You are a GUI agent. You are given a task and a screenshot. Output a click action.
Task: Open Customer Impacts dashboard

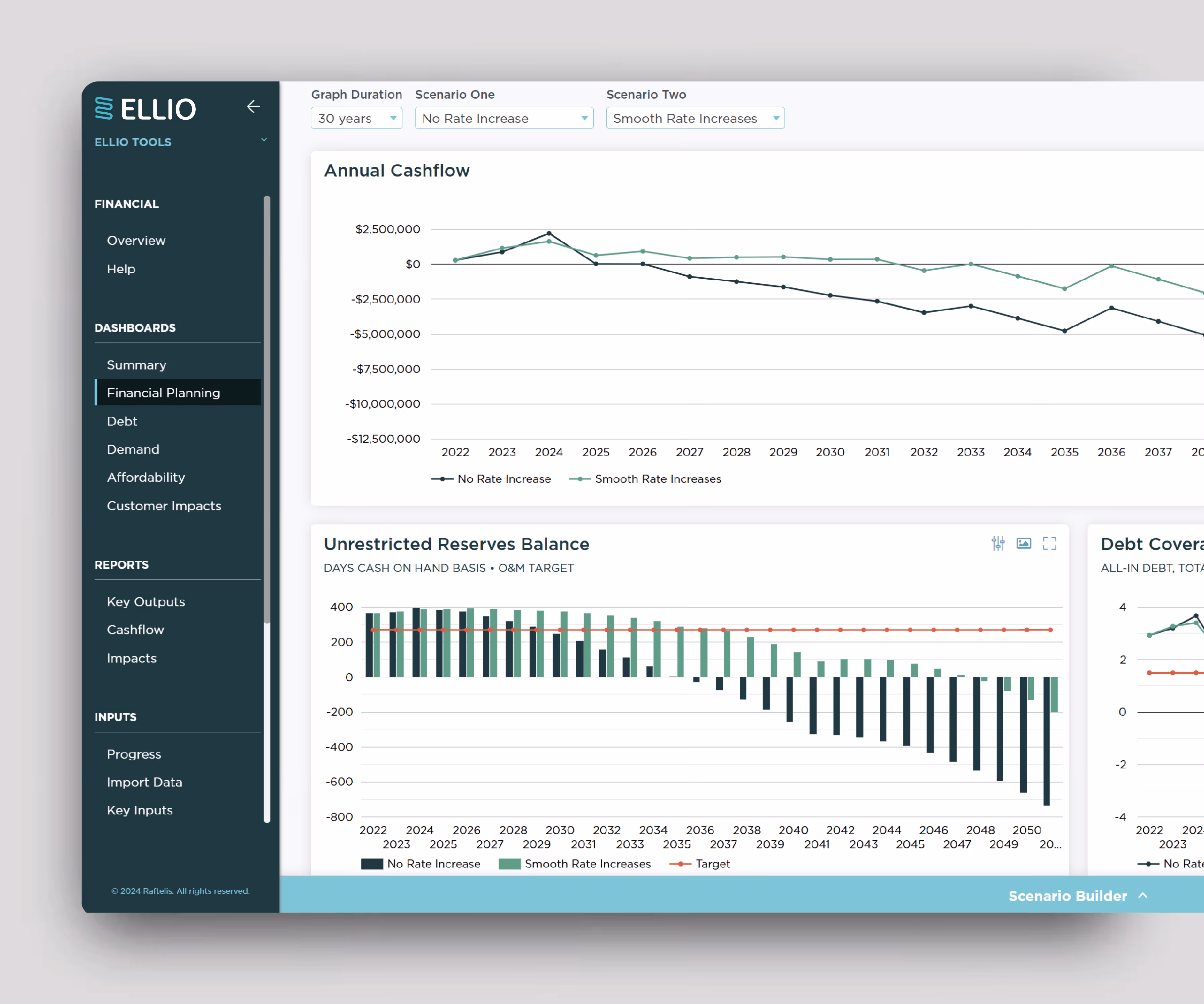164,506
